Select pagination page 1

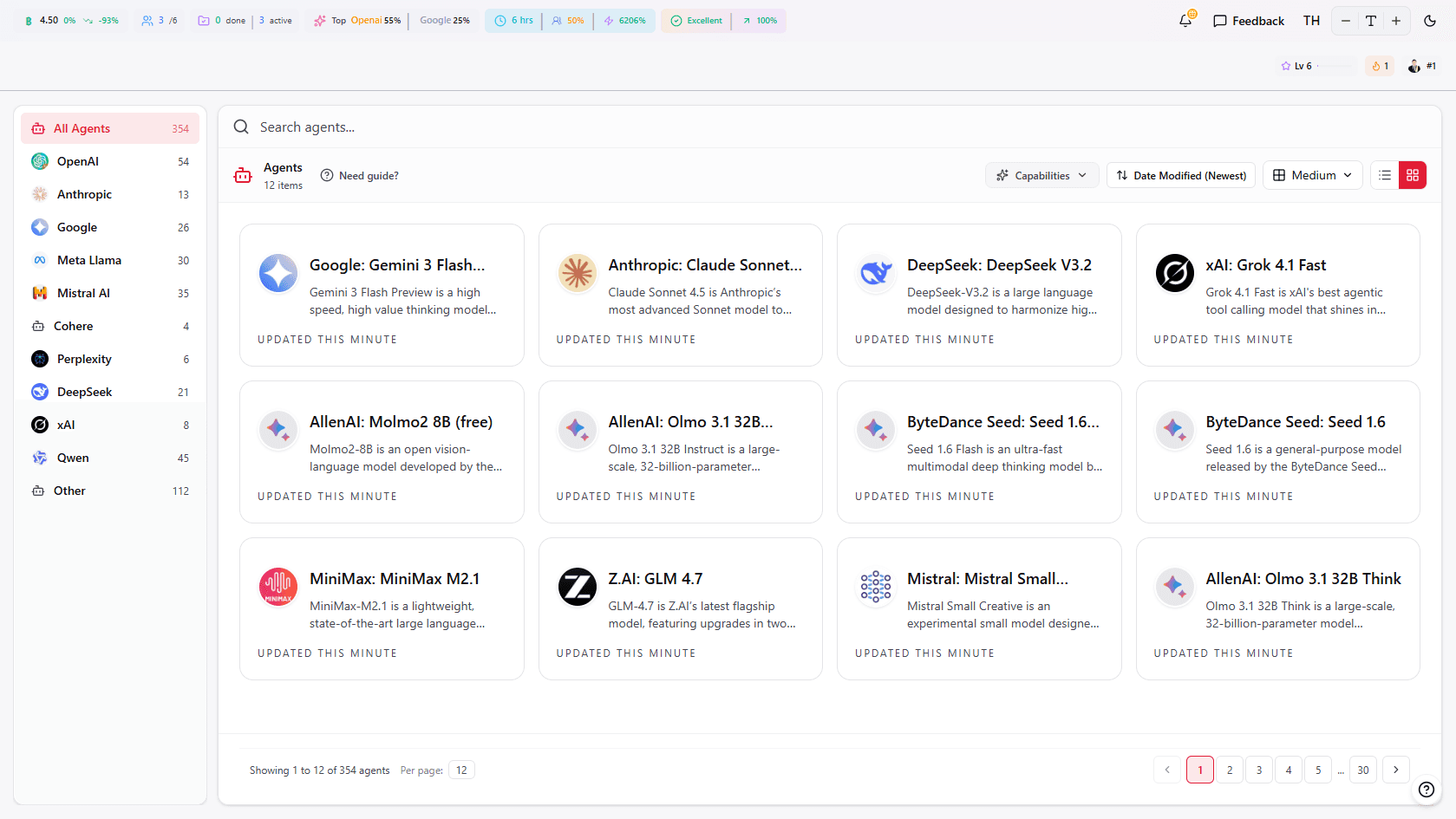pyautogui.click(x=1200, y=770)
